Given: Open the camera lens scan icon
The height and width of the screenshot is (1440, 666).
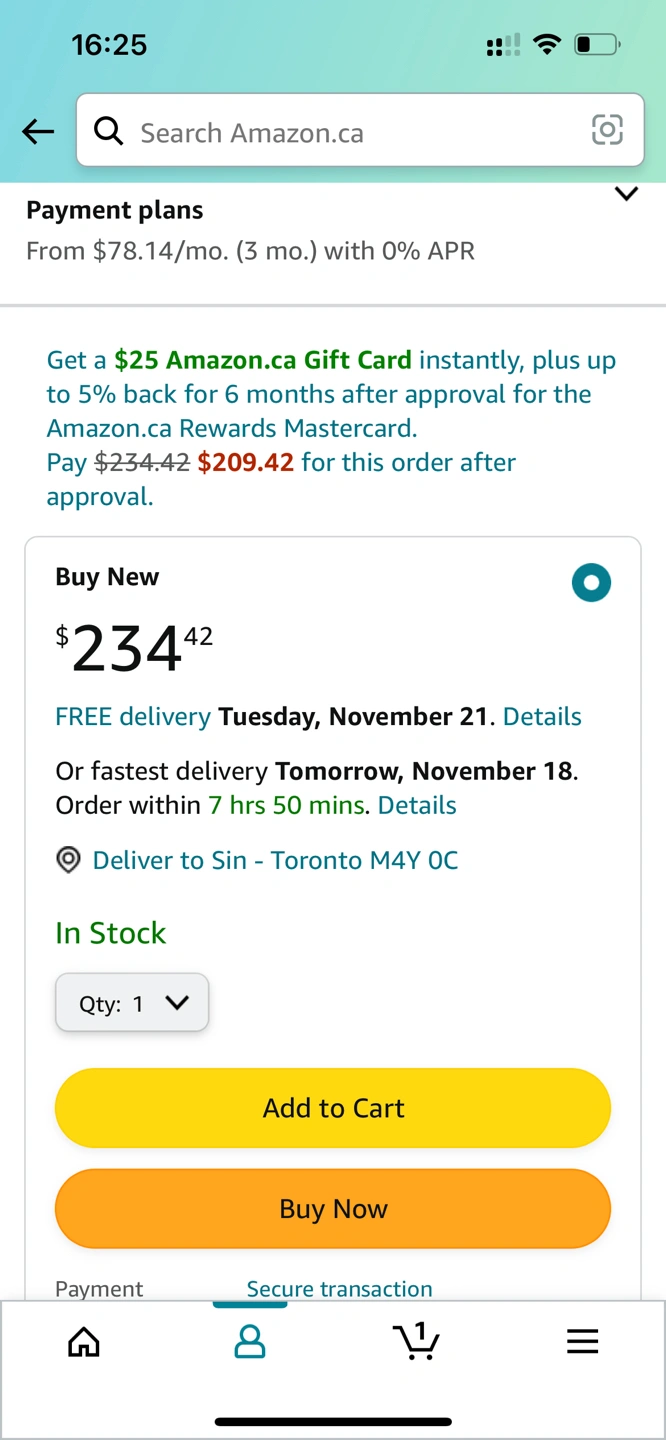Looking at the screenshot, I should point(607,130).
